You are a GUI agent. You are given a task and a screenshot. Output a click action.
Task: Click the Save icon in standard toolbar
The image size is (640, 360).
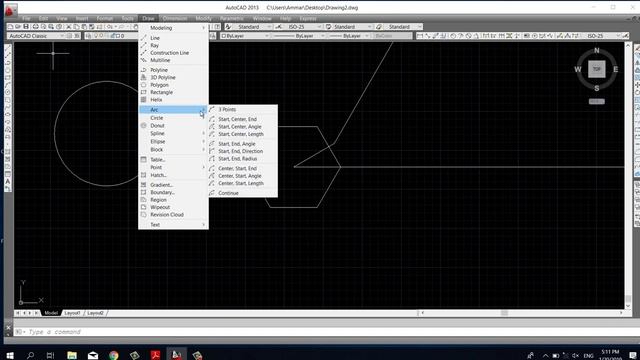[26, 27]
